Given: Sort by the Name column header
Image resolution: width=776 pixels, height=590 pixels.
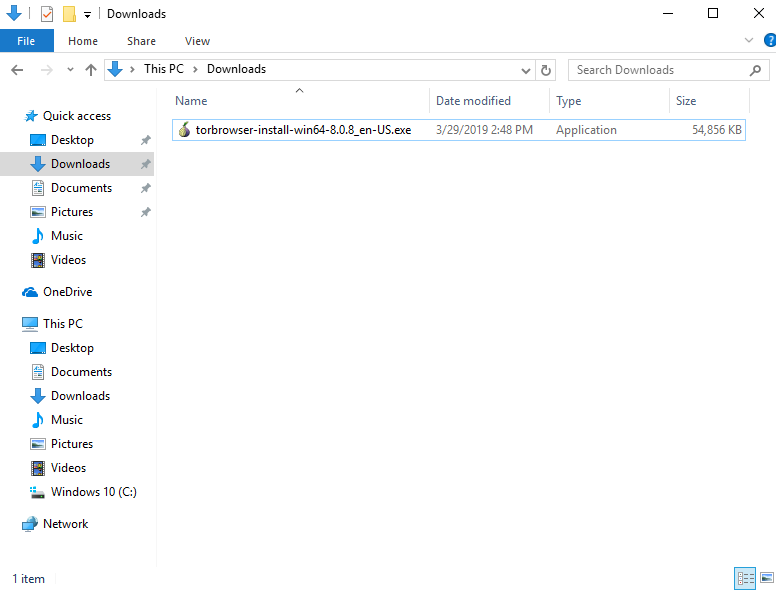Looking at the screenshot, I should [301, 101].
